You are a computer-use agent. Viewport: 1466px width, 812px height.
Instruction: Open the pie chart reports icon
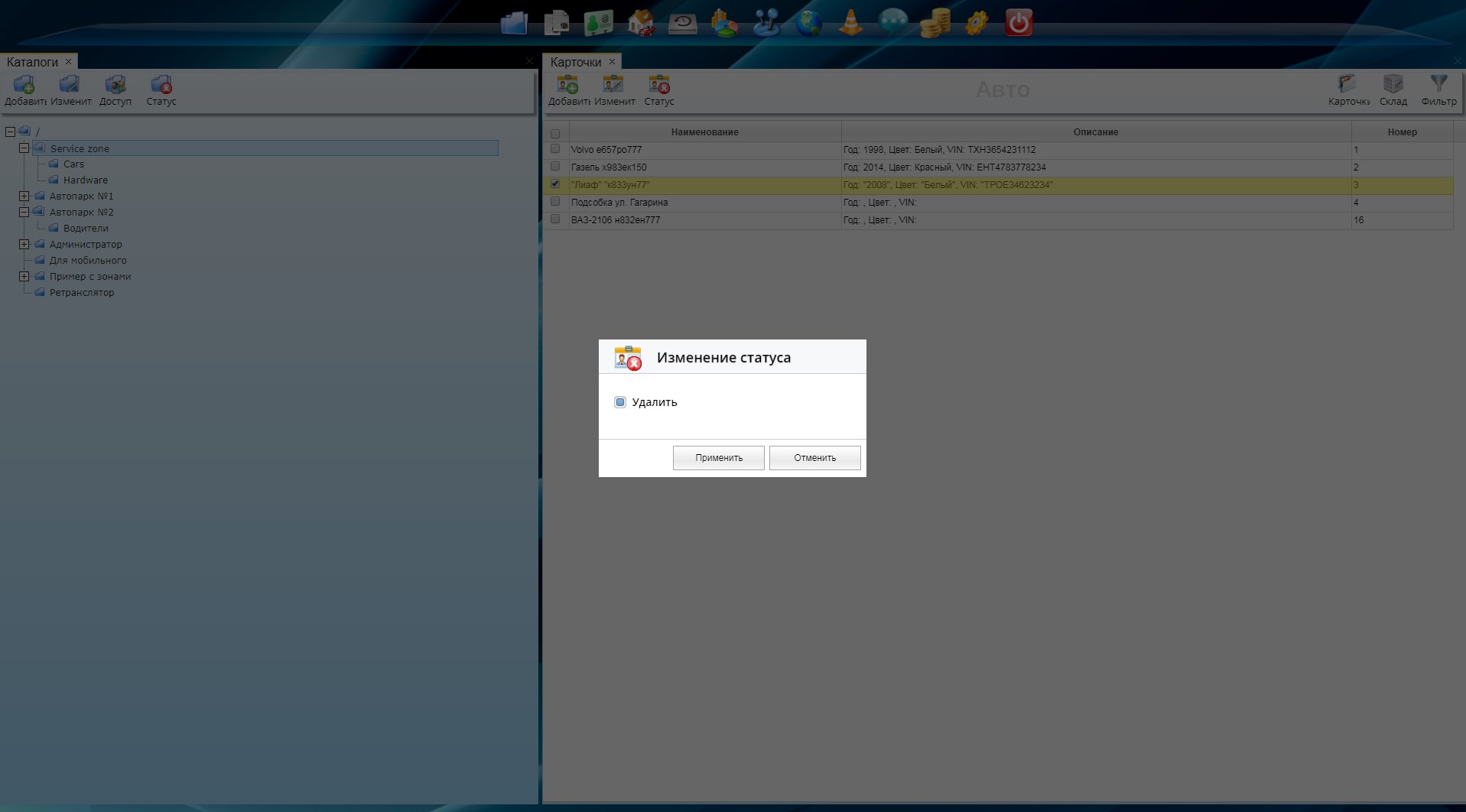(x=724, y=23)
